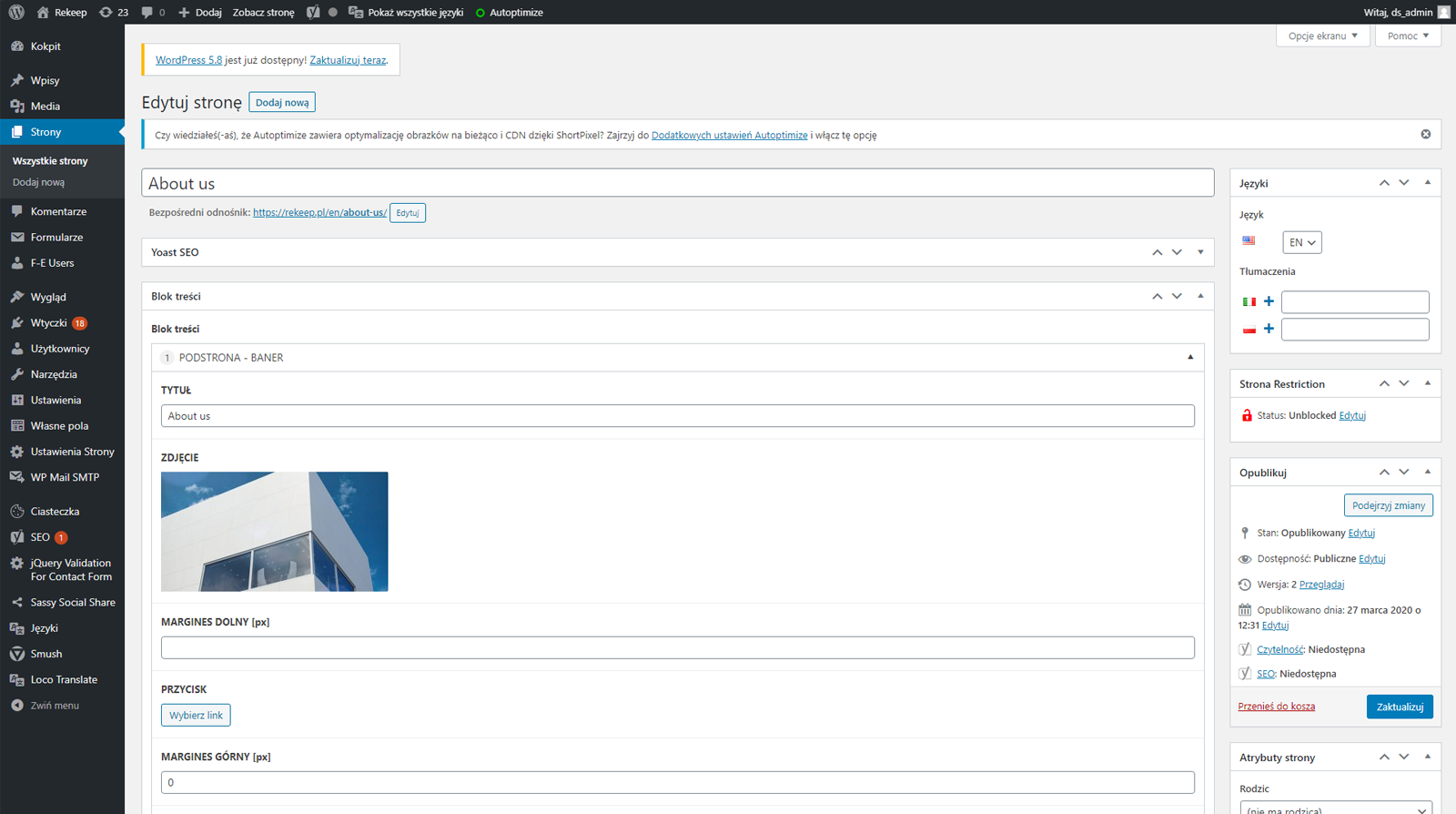Viewport: 1456px width, 814px height.
Task: Go to Media in the sidebar
Action: click(x=45, y=106)
